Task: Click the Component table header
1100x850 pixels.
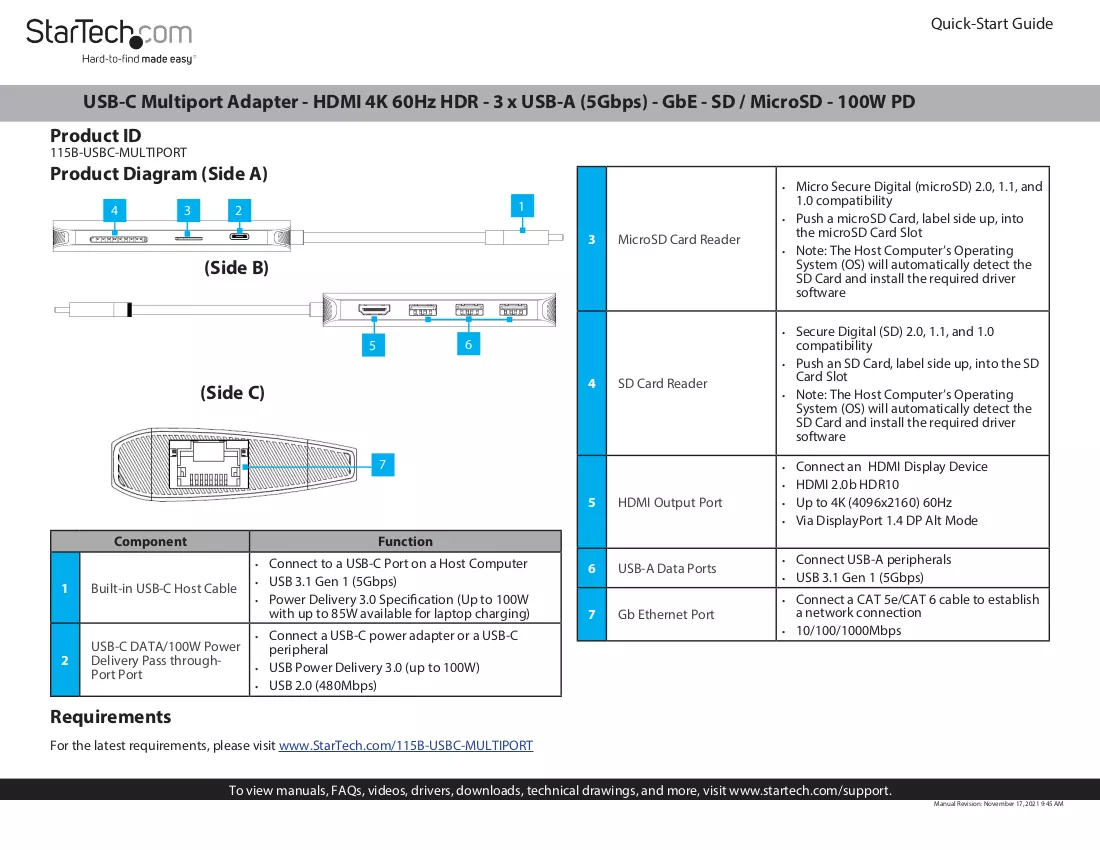Action: (150, 541)
